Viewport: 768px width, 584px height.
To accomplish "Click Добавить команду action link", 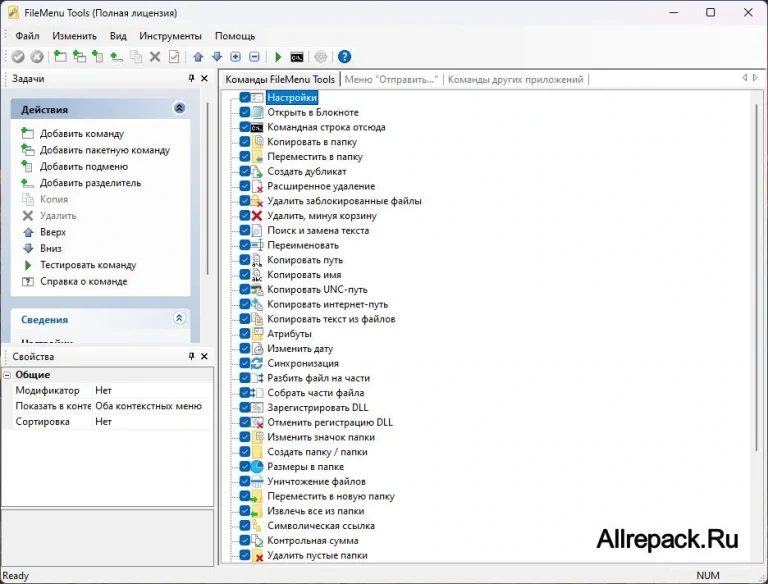I will coord(82,134).
